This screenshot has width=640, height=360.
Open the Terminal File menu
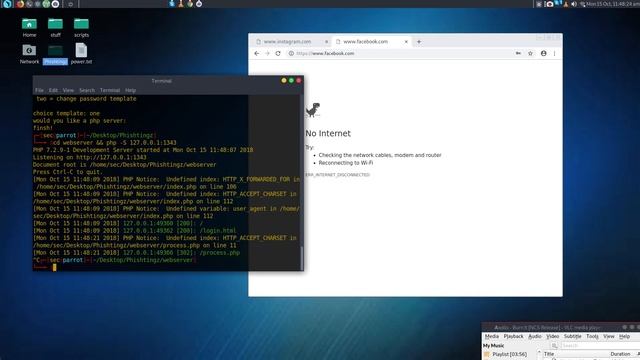click(x=39, y=90)
